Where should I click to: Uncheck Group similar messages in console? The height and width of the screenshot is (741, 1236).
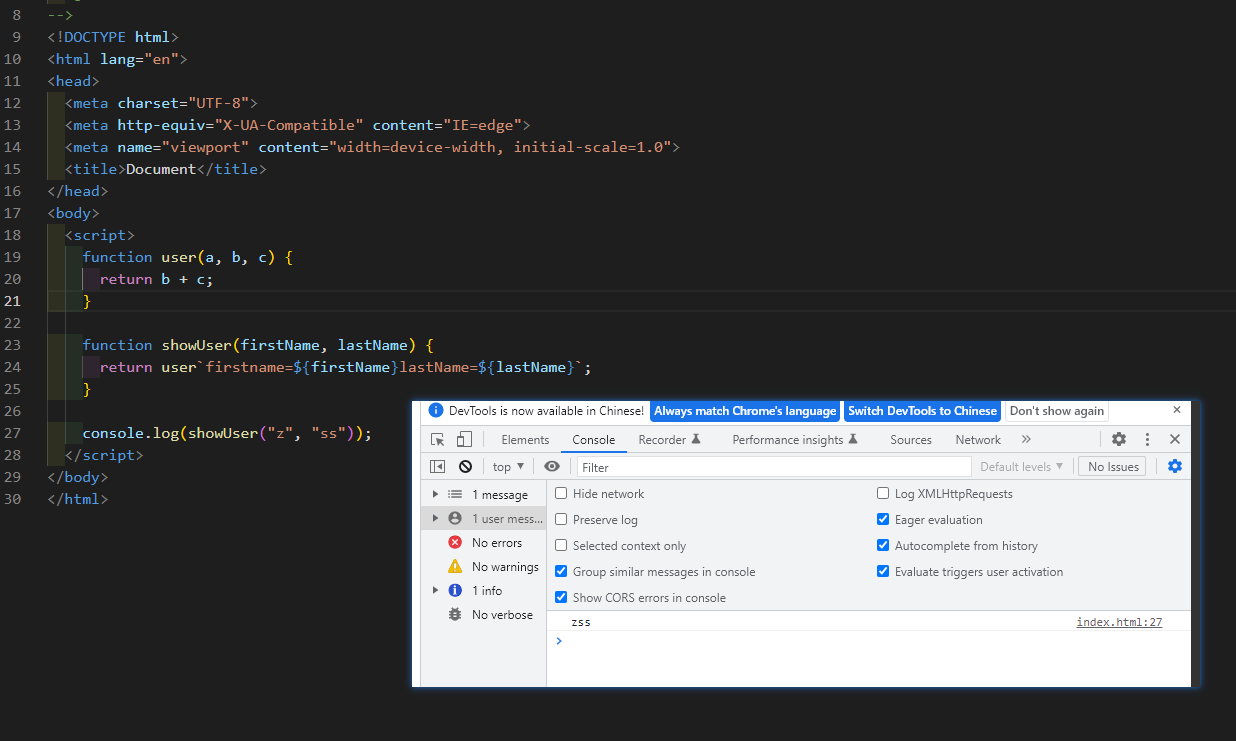[561, 571]
